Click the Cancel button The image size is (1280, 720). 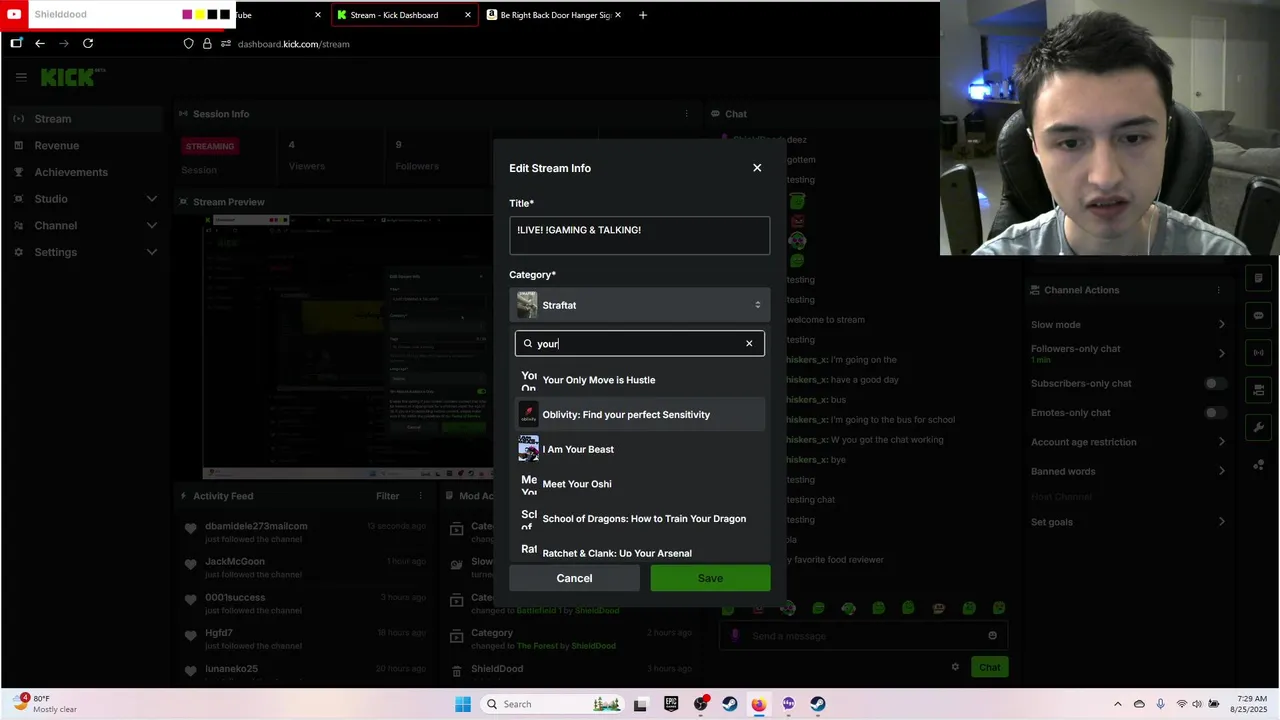574,578
